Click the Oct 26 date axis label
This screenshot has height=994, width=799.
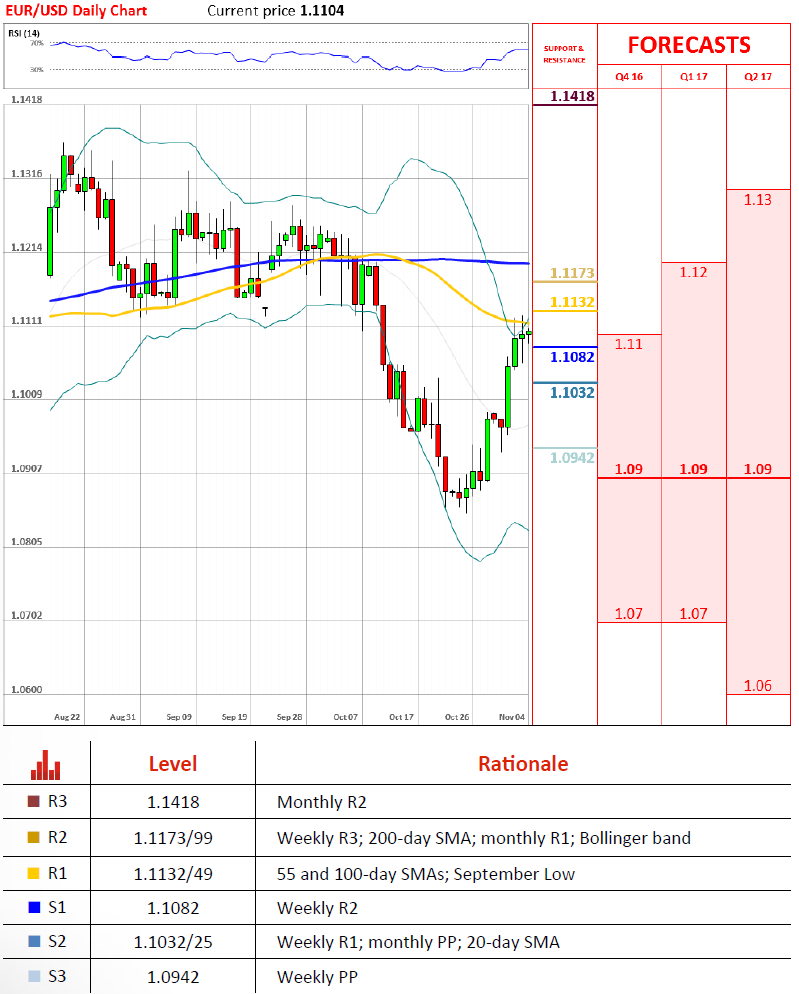457,717
